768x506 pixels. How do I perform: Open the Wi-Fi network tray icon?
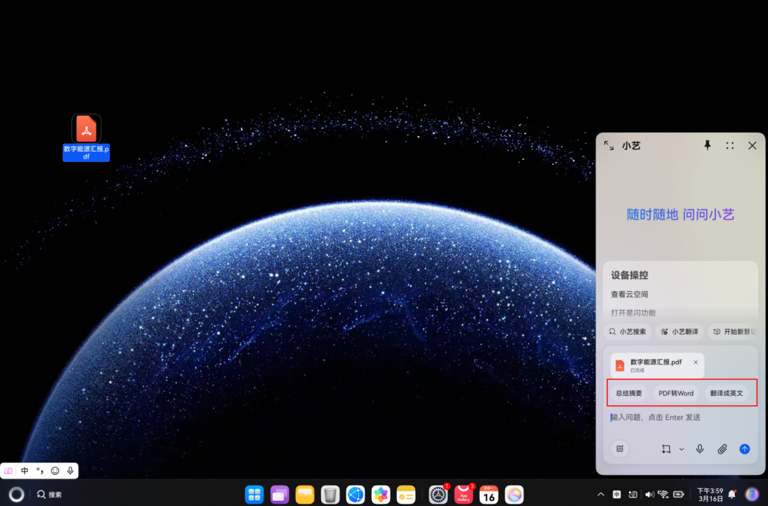664,495
